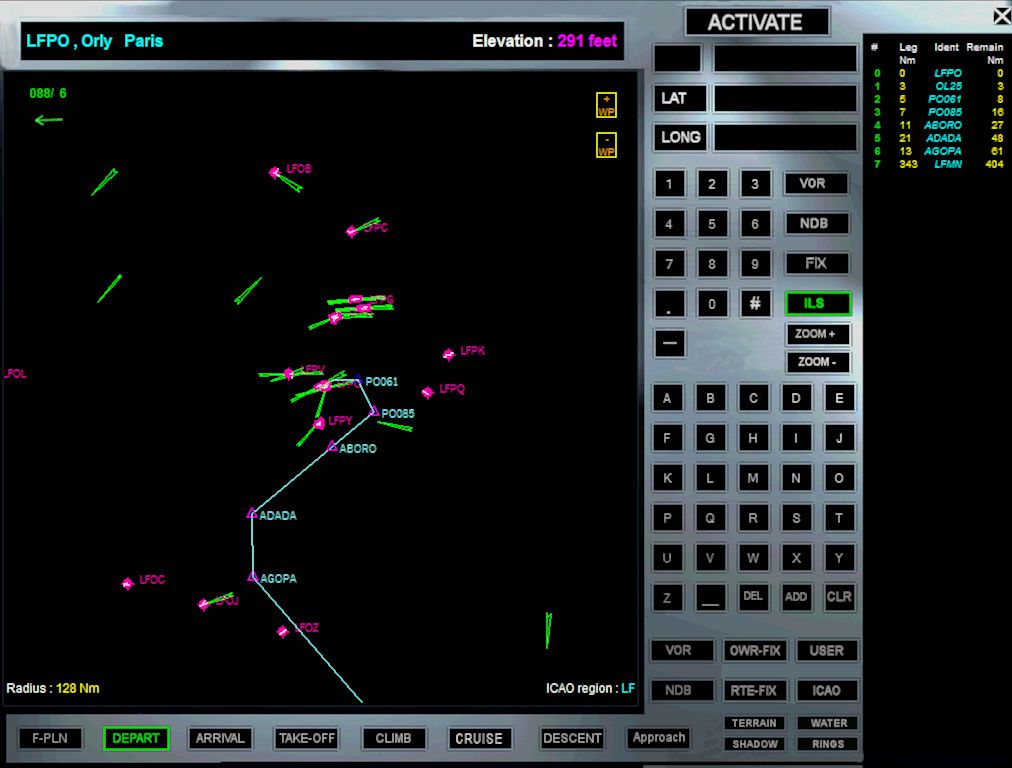Switch to the ARRIVAL tab
Screen dimensions: 1012x768
(220, 738)
